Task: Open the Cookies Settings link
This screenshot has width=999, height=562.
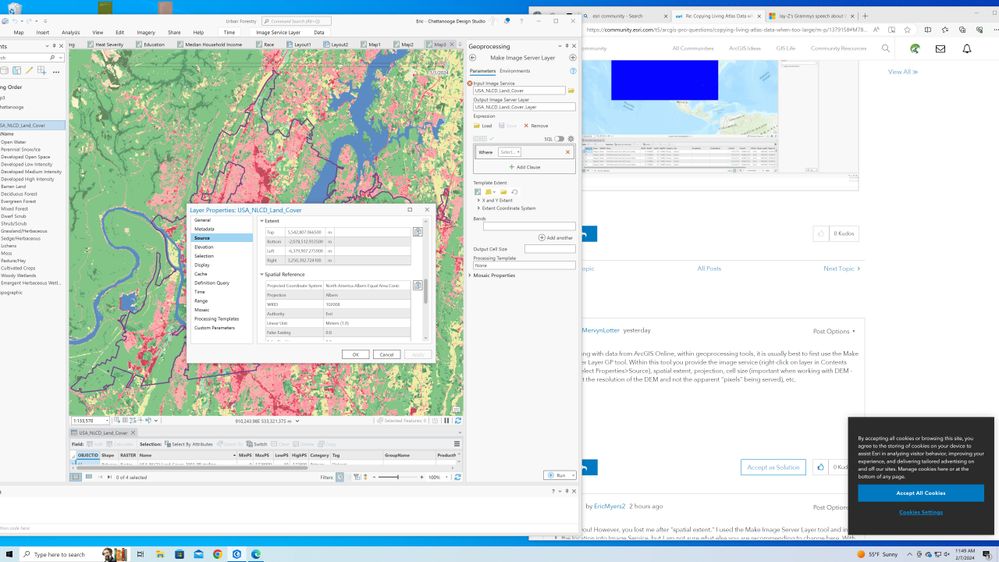Action: 921,512
